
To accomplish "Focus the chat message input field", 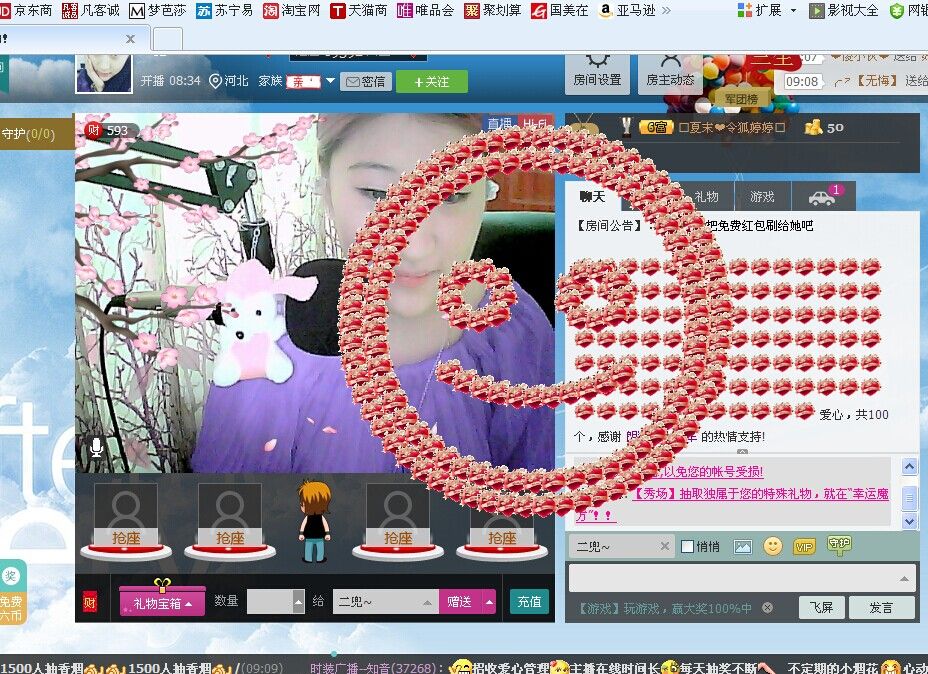I will 742,578.
